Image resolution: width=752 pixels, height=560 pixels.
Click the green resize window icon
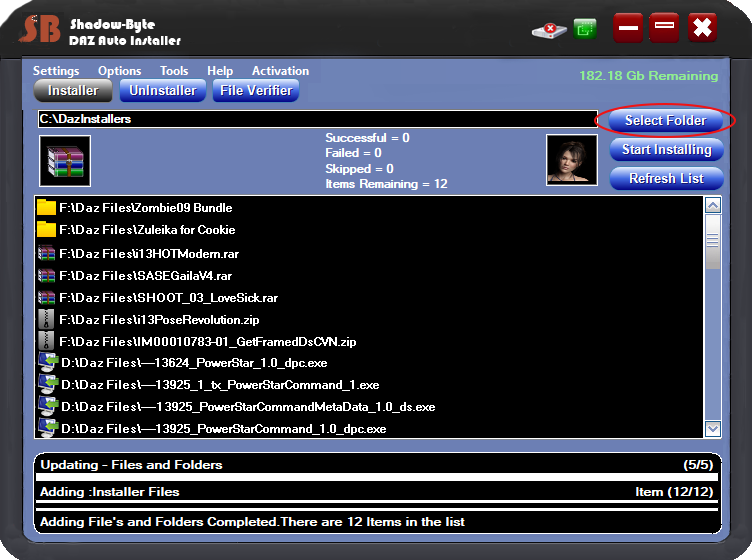(585, 29)
